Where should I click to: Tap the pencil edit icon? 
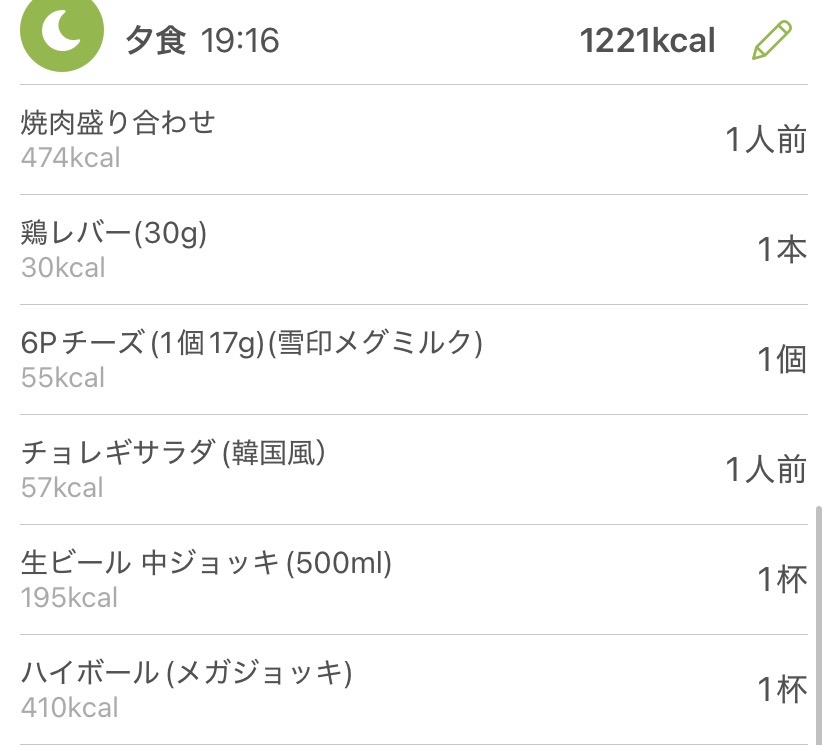pos(771,40)
